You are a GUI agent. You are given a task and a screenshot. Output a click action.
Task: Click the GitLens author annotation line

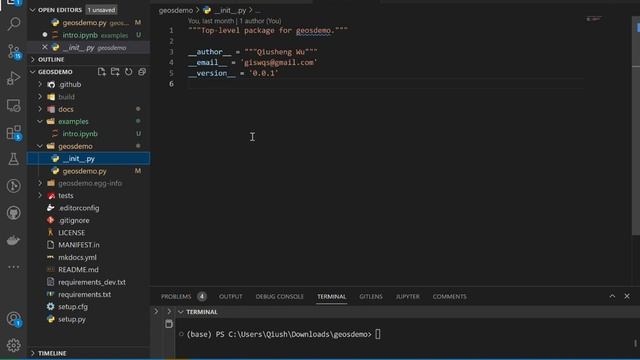click(x=235, y=21)
